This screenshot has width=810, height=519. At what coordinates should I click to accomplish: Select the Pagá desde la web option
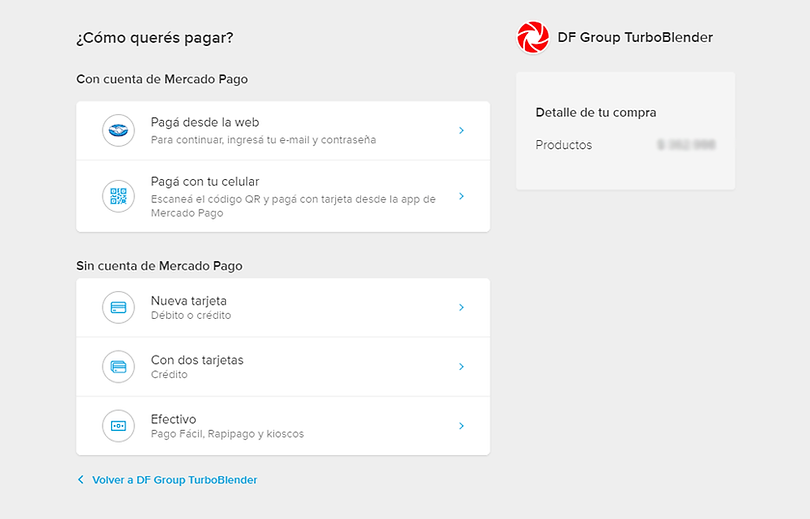coord(283,131)
